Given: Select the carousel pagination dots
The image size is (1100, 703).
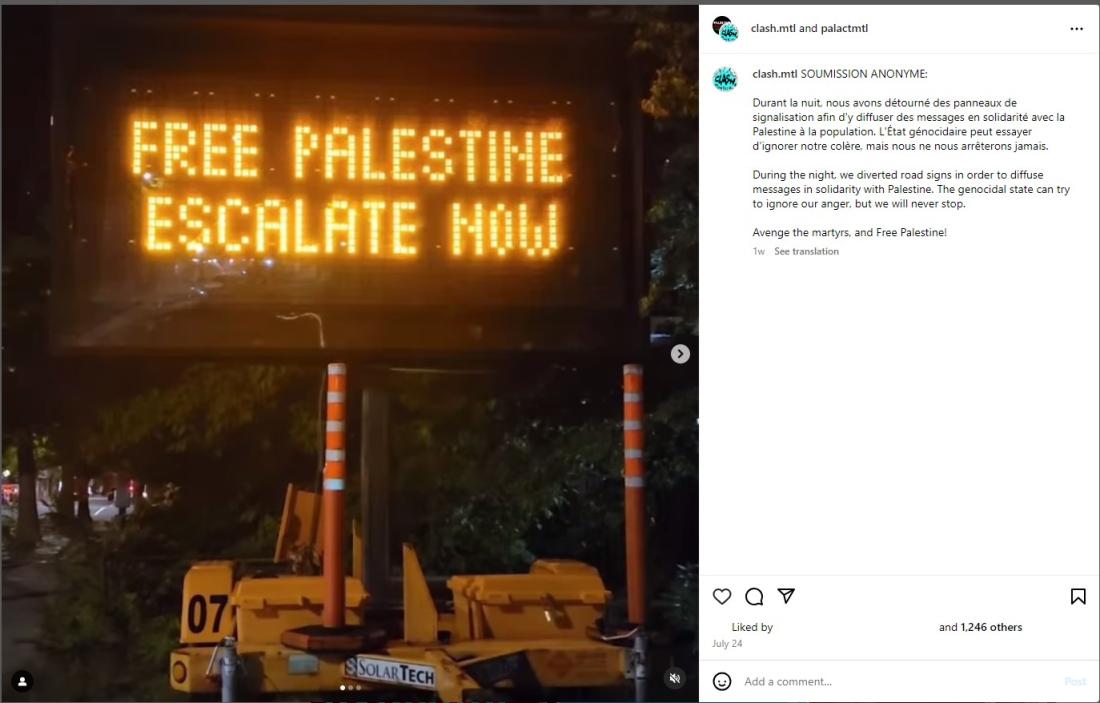Looking at the screenshot, I should [x=350, y=688].
